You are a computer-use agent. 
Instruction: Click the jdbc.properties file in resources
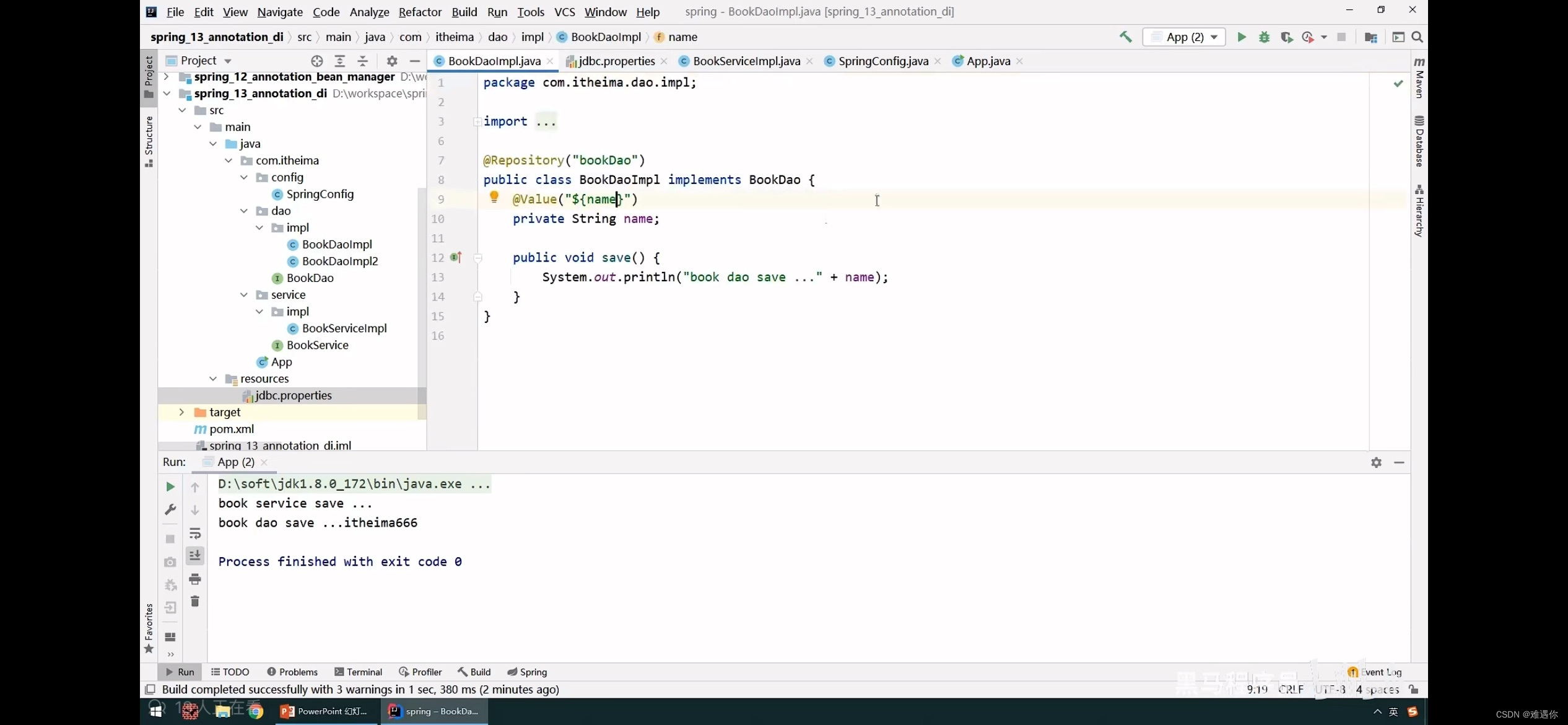coord(293,395)
